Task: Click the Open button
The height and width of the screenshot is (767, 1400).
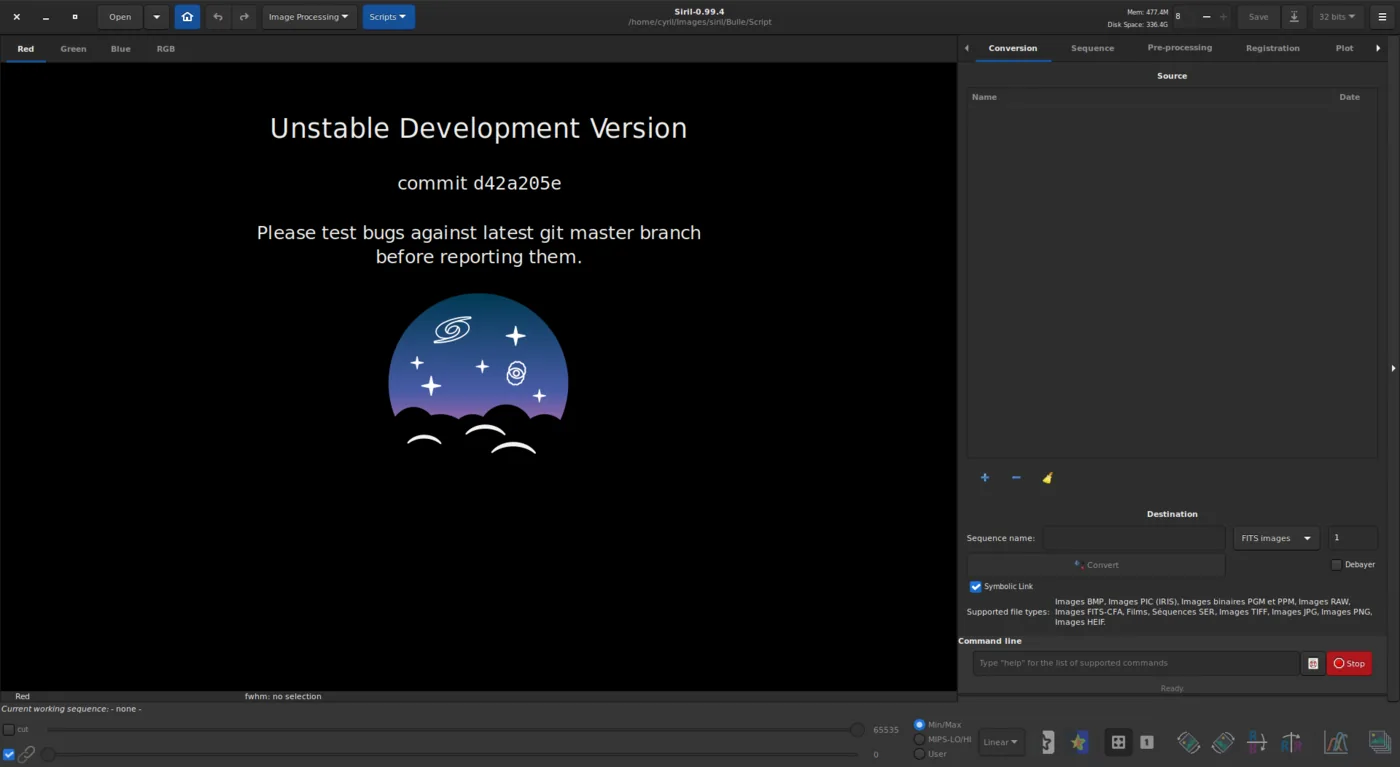Action: click(120, 17)
